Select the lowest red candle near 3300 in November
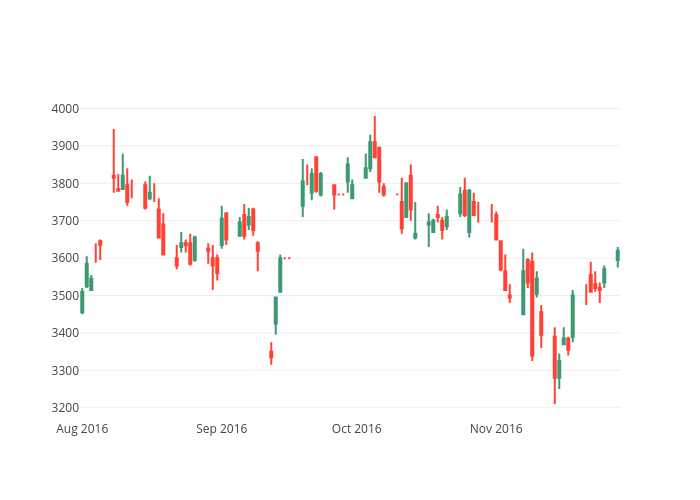700x500 pixels. pos(555,357)
